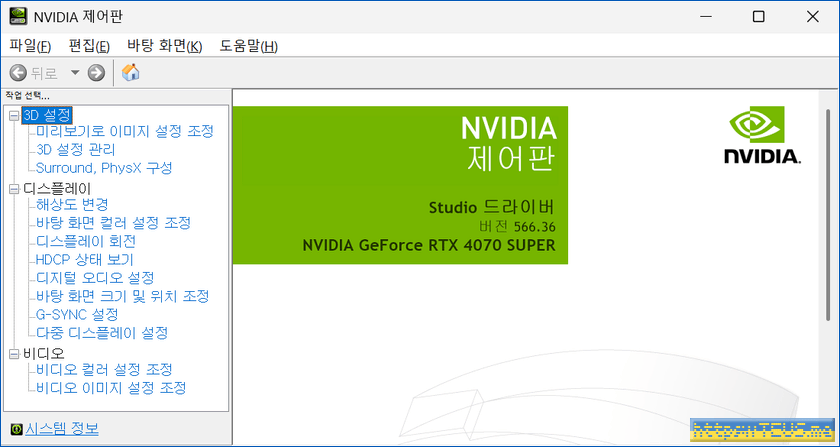
Task: Open the back history dropdown arrow
Action: pos(75,72)
